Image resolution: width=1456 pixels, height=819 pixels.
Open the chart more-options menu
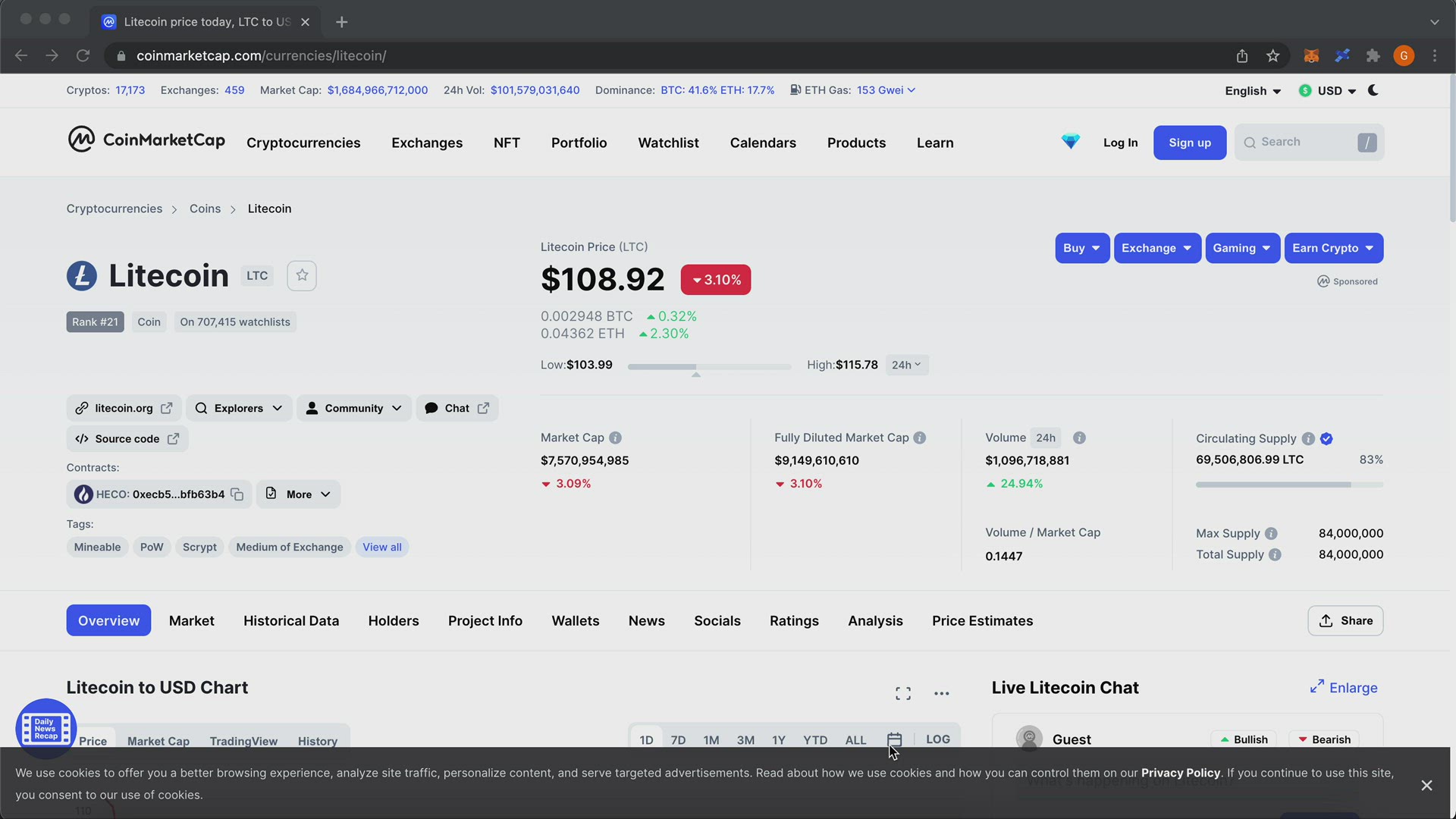942,692
